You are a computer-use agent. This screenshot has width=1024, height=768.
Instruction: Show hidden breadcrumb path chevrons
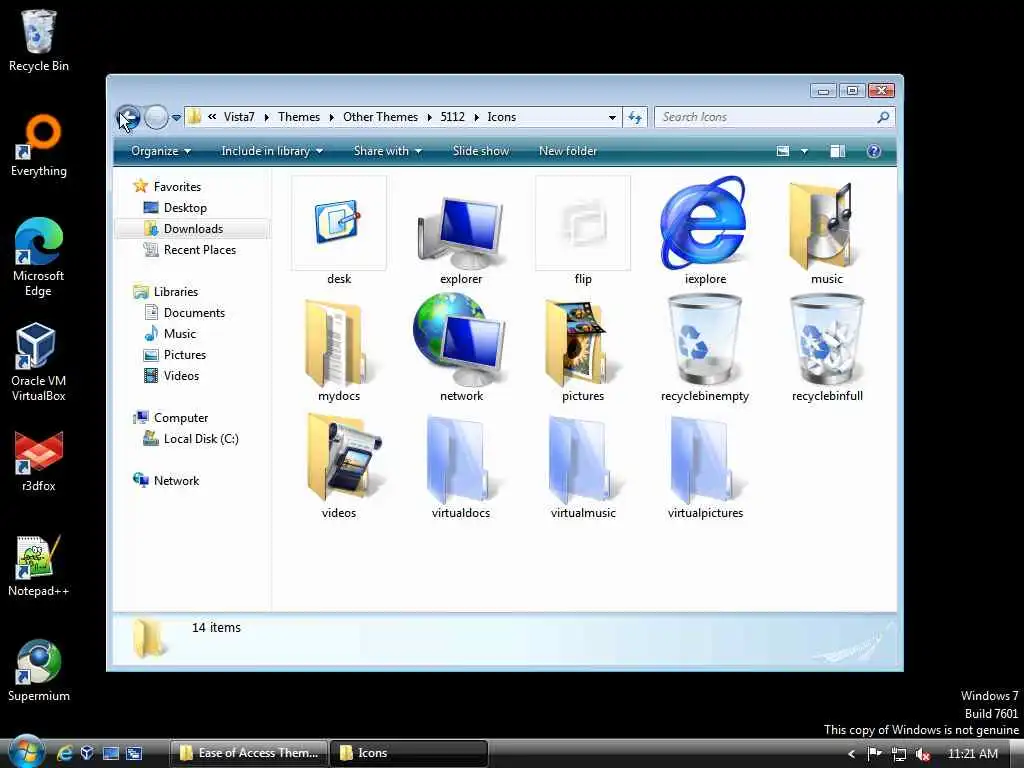[212, 117]
